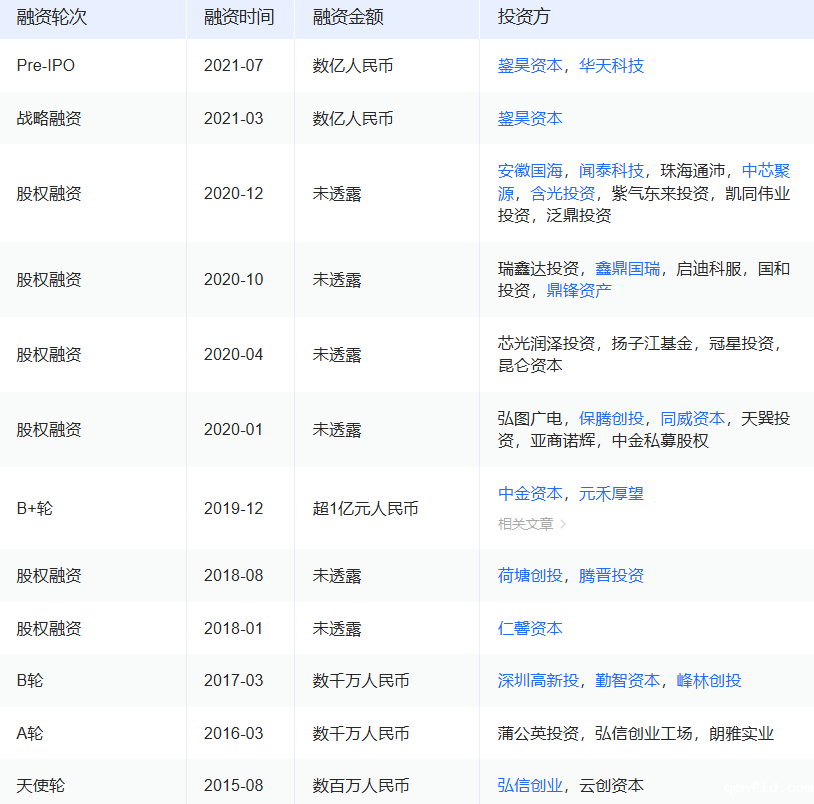
Task: Open the 鼎锋资产 investor page
Action: 579,291
